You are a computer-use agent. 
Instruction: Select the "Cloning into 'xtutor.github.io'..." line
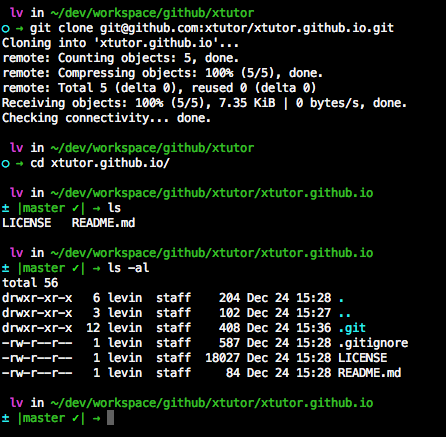click(x=120, y=43)
